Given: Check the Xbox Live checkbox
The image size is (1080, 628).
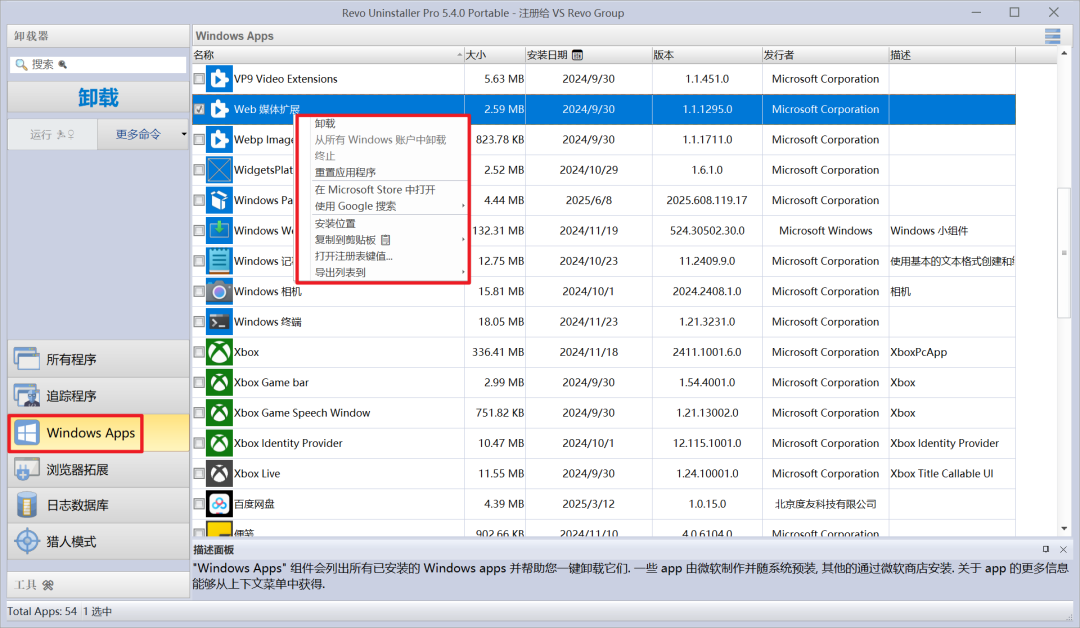Looking at the screenshot, I should click(199, 473).
